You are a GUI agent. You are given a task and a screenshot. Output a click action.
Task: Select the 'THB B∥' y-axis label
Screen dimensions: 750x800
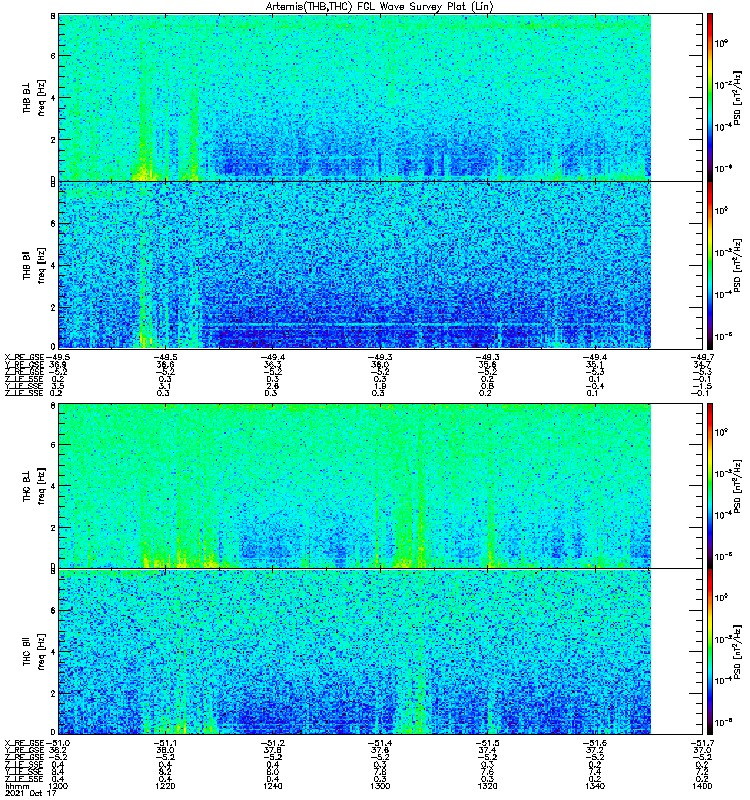27,265
